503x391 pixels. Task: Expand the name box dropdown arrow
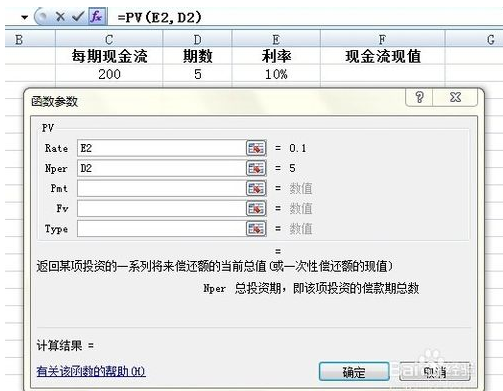point(25,17)
